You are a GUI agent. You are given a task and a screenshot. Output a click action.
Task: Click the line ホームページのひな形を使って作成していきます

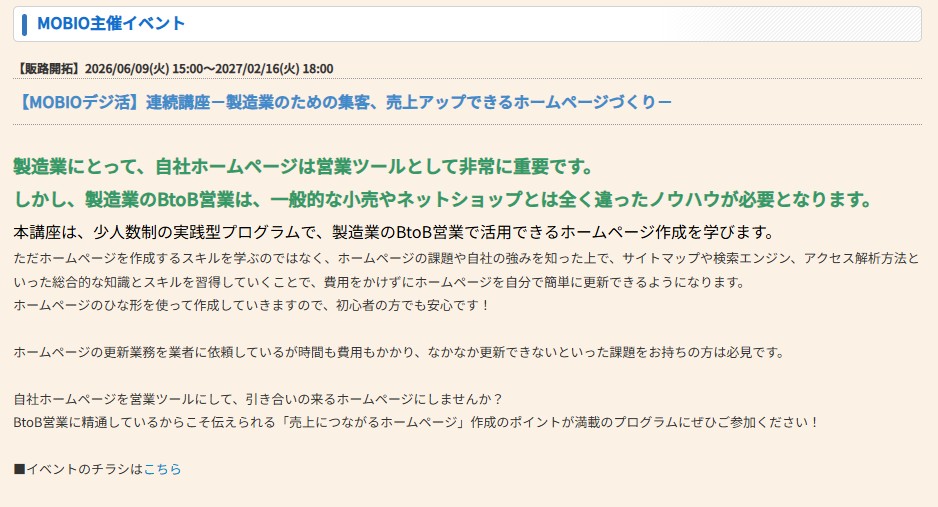251,305
